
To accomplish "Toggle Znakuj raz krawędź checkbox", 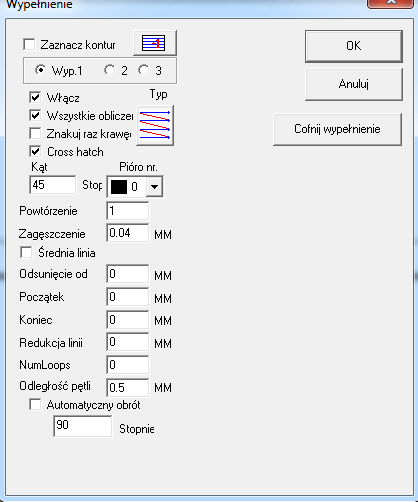I will (35, 133).
